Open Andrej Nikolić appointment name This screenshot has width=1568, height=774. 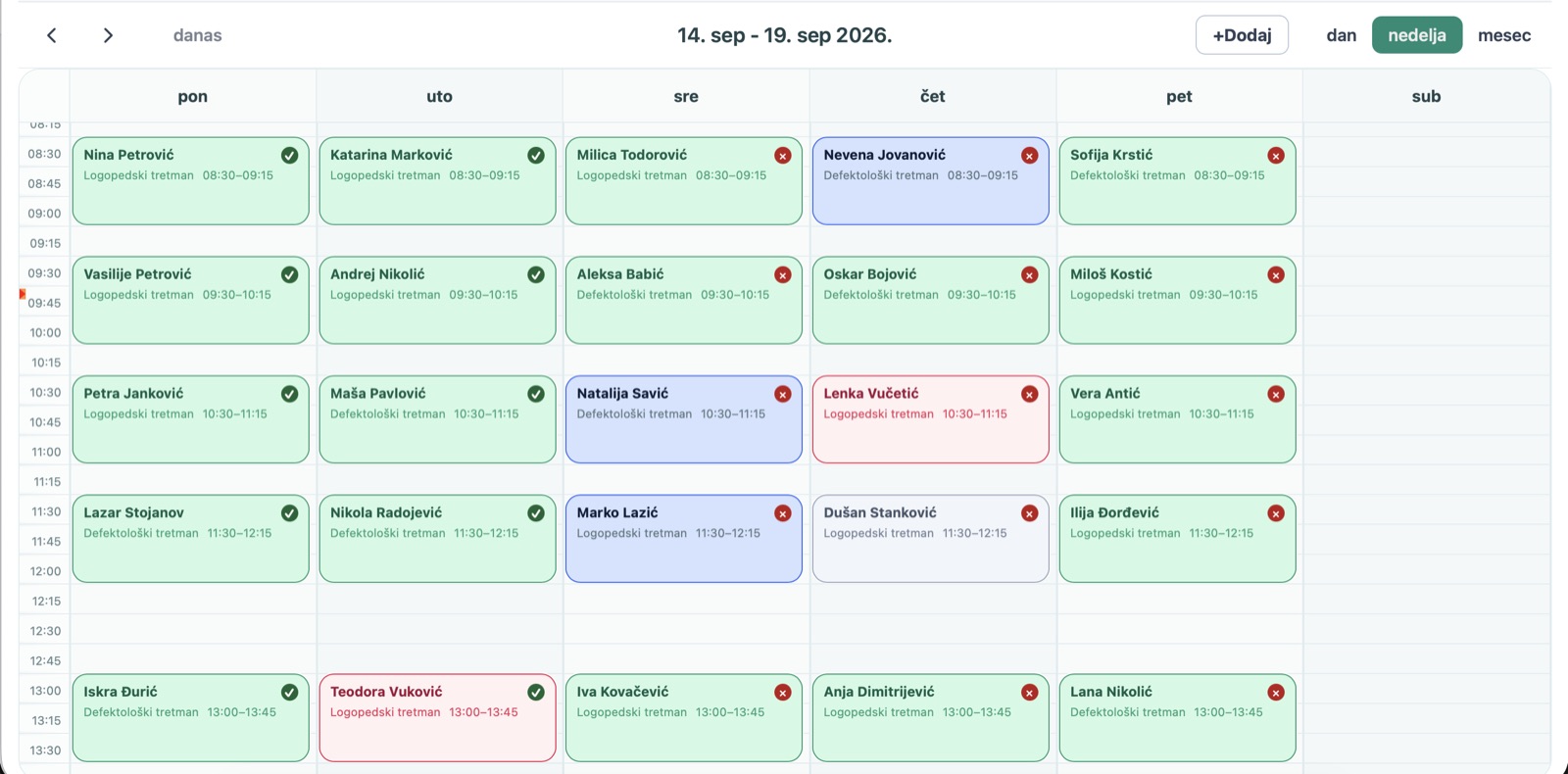pos(377,274)
